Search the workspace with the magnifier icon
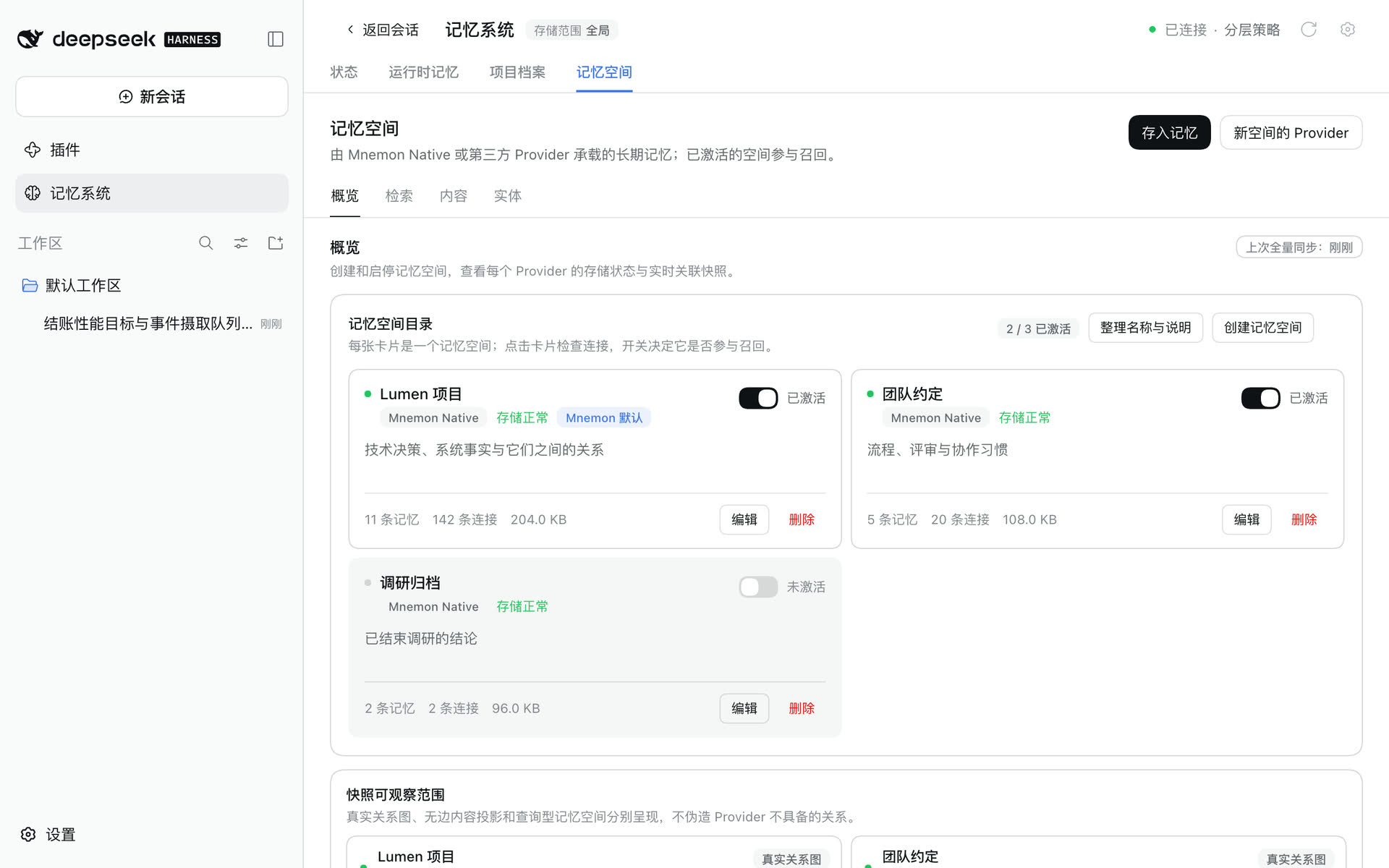The height and width of the screenshot is (868, 1389). pyautogui.click(x=206, y=243)
